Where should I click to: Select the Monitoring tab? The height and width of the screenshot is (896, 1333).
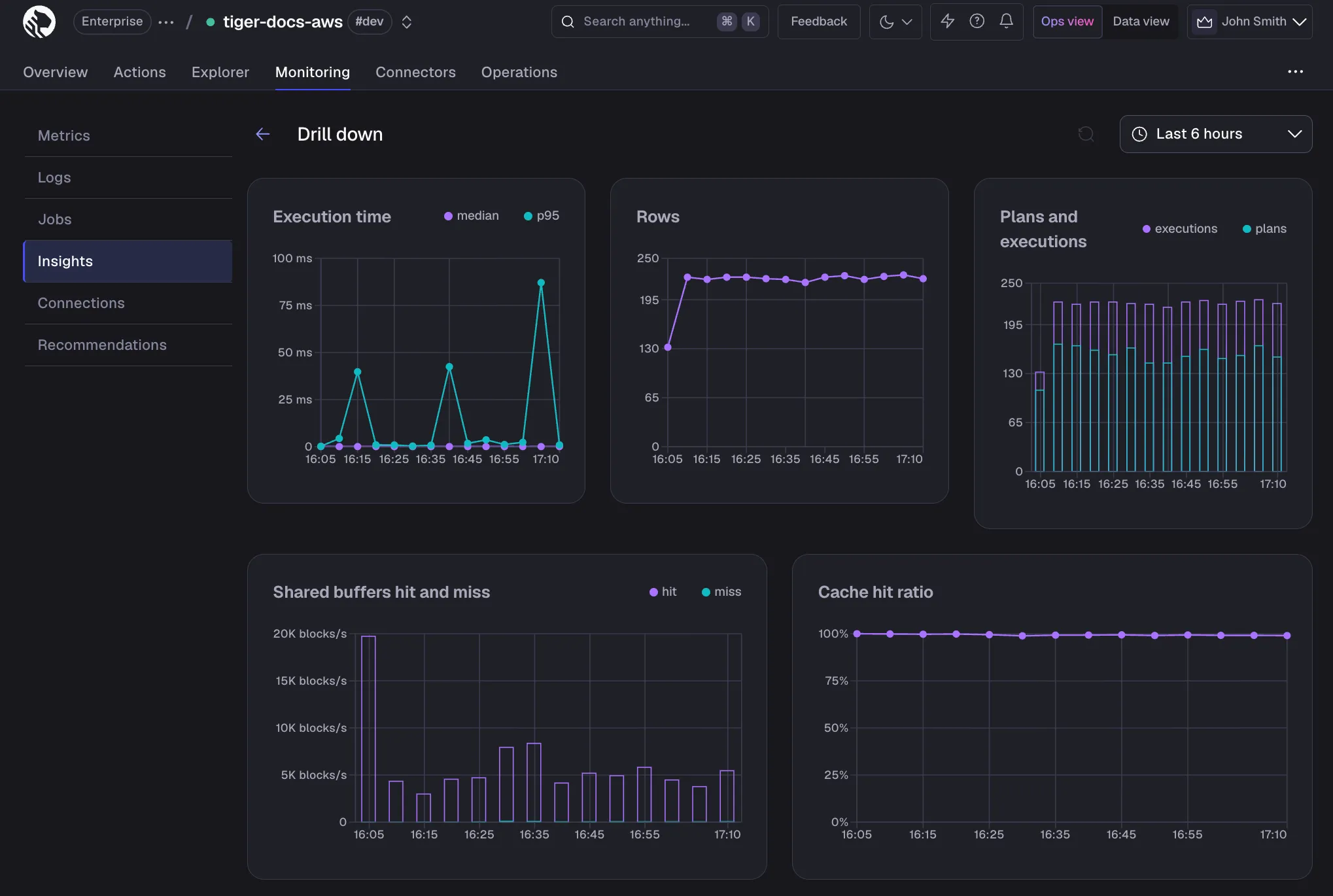[312, 72]
